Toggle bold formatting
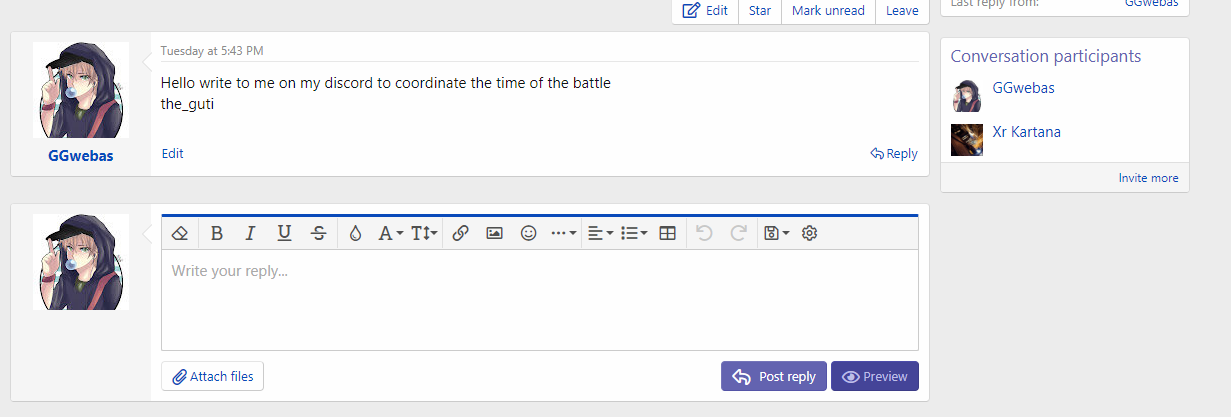Screen dimensions: 1231x417 [217, 233]
